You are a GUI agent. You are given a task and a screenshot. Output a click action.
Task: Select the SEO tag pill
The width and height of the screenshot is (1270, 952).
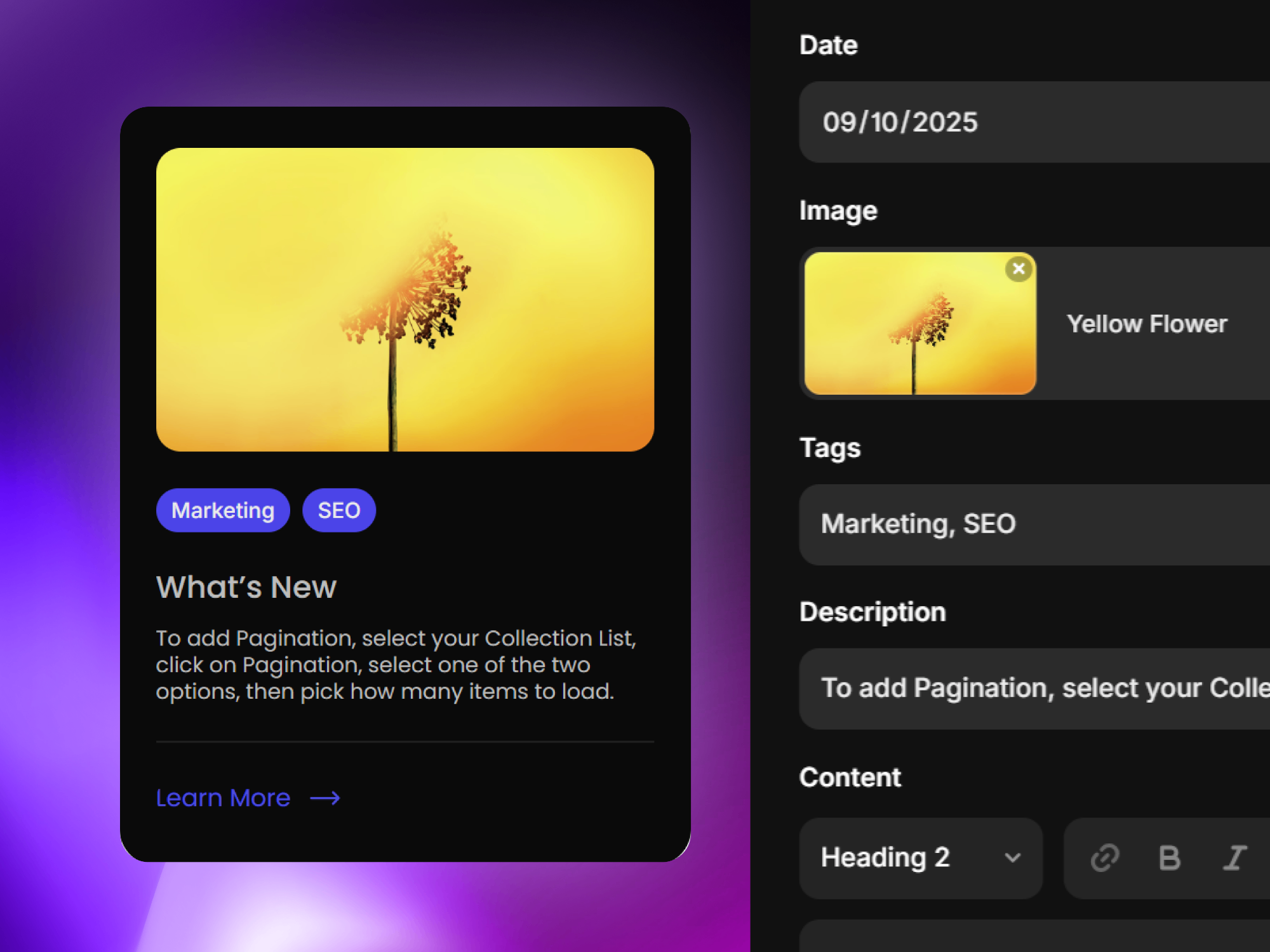pos(339,510)
